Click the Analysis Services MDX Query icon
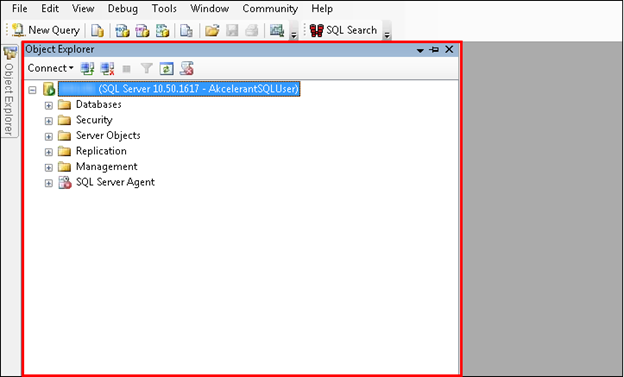The height and width of the screenshot is (377, 624). click(122, 30)
